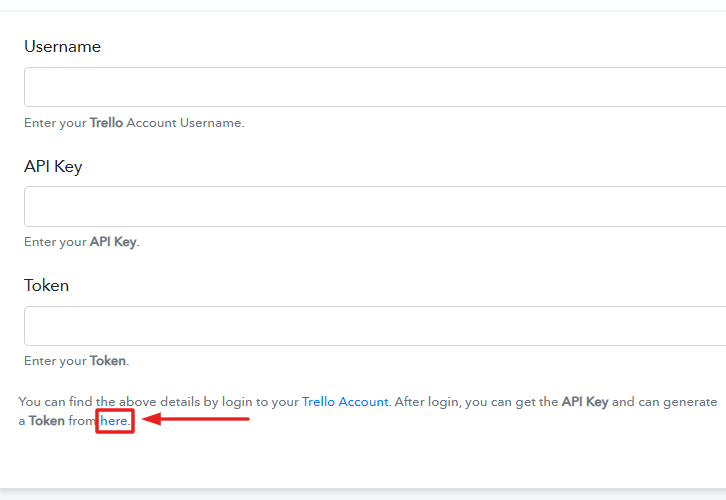Click the 'Enter your Token' hint text
Viewport: 726px width, 500px height.
point(76,361)
